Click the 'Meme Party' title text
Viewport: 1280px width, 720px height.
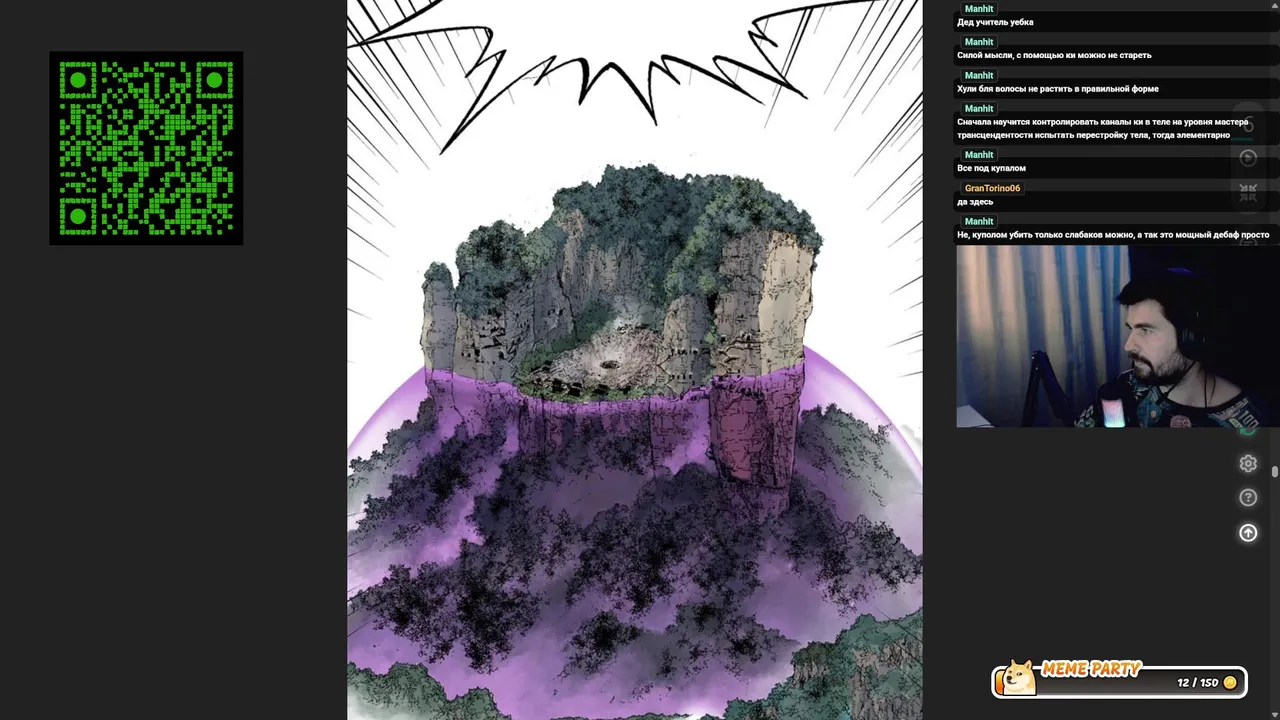[1091, 669]
